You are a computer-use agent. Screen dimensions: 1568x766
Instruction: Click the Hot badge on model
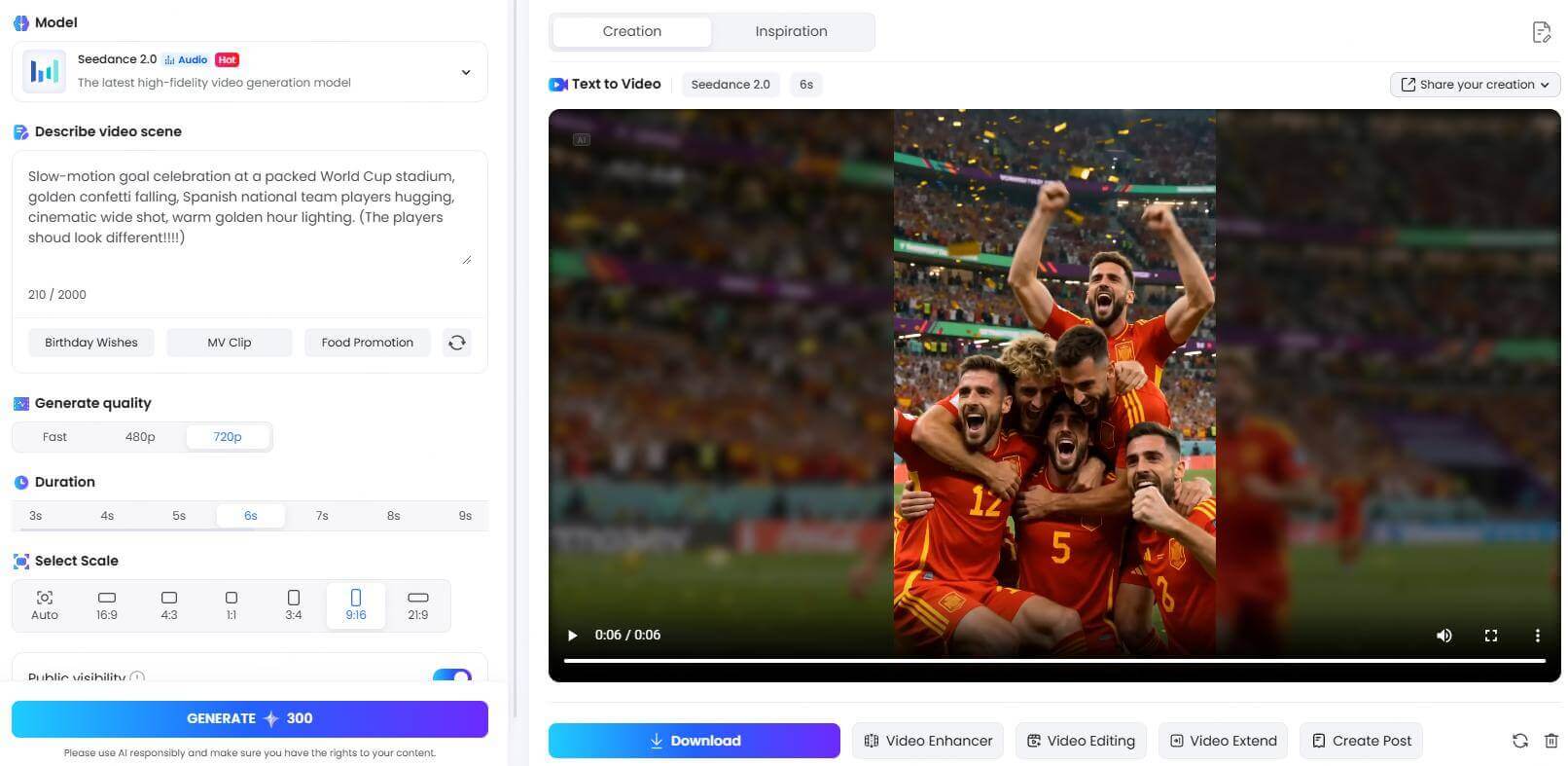[x=227, y=59]
